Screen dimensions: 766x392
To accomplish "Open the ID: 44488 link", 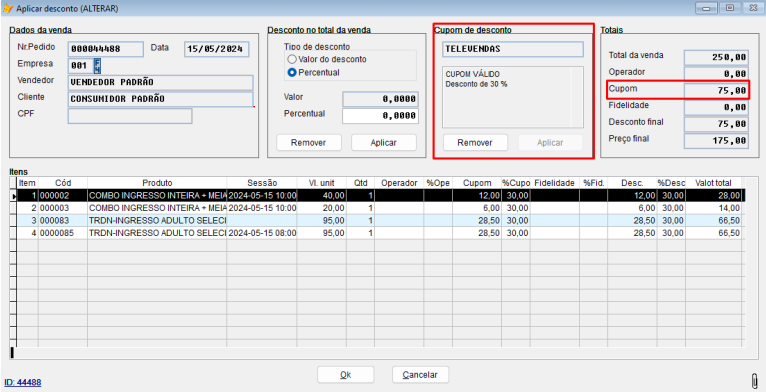I will click(22, 382).
